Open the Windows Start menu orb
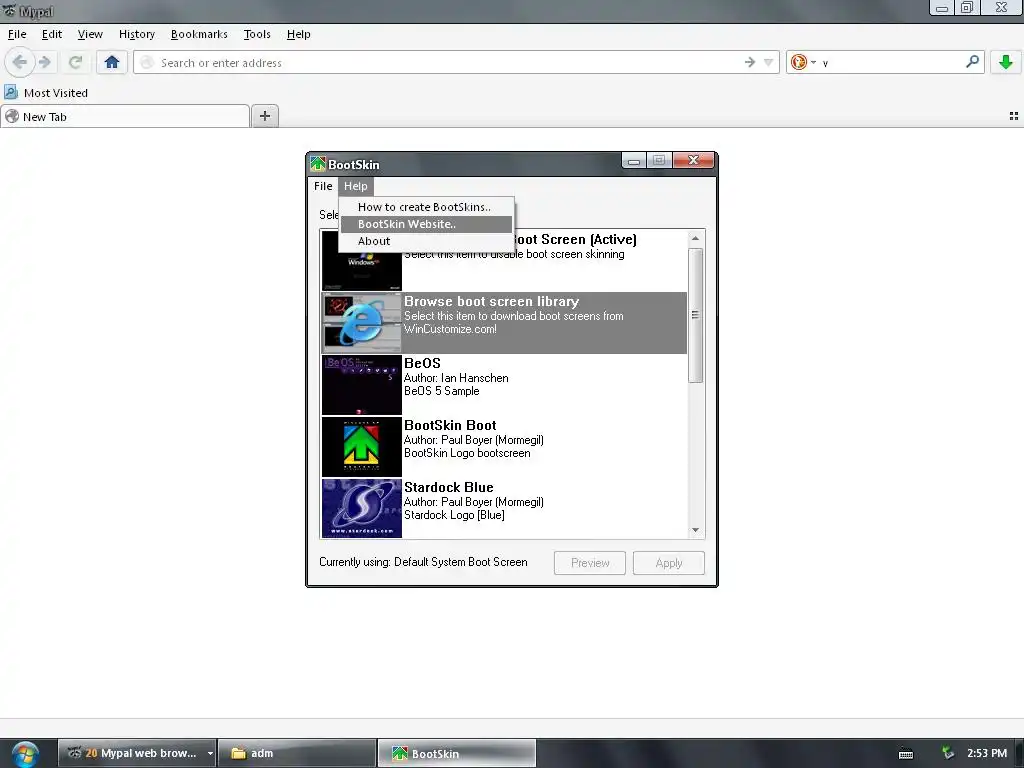The width and height of the screenshot is (1024, 768). tap(25, 753)
